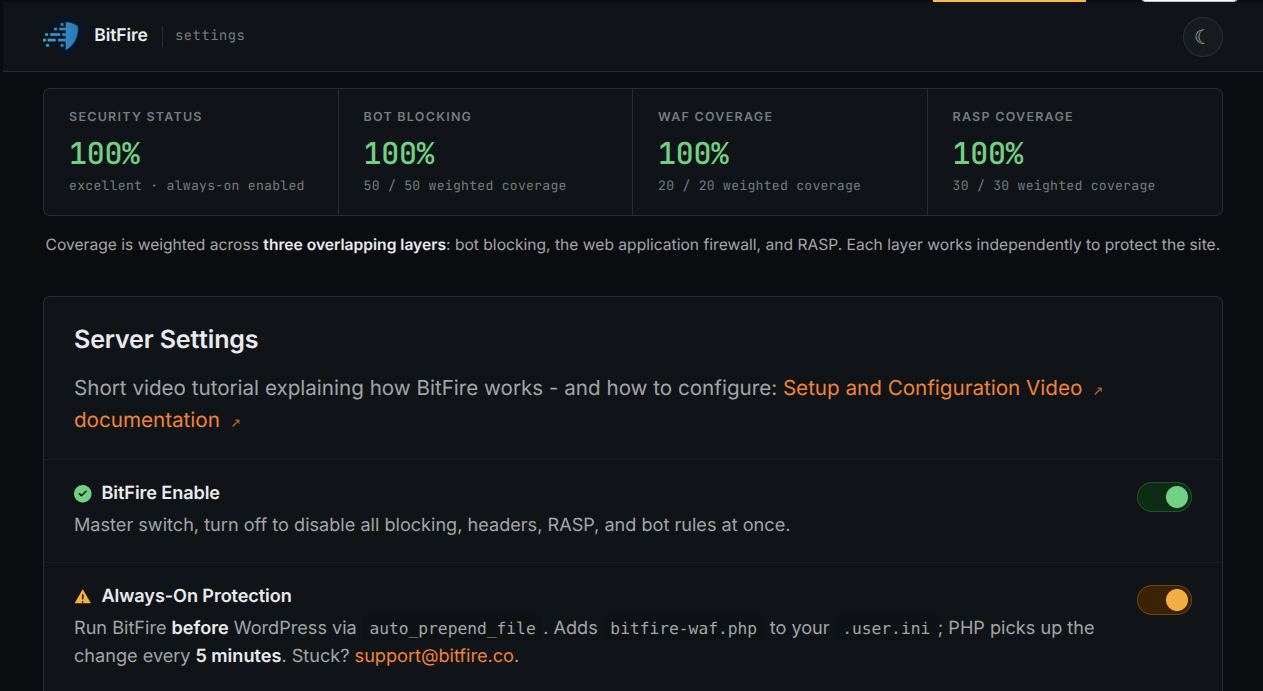
Task: Click the BitFire Enable setting title
Action: tap(161, 493)
